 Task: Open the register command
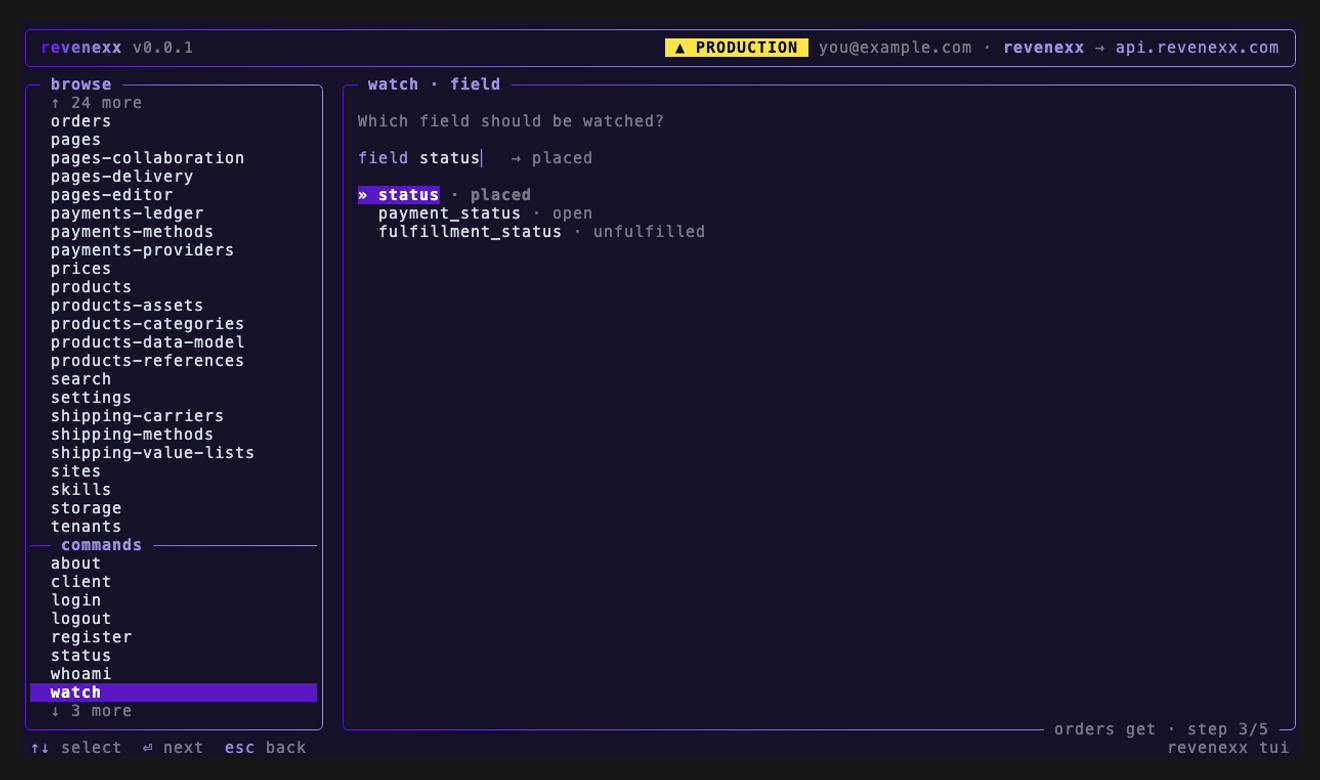click(91, 637)
